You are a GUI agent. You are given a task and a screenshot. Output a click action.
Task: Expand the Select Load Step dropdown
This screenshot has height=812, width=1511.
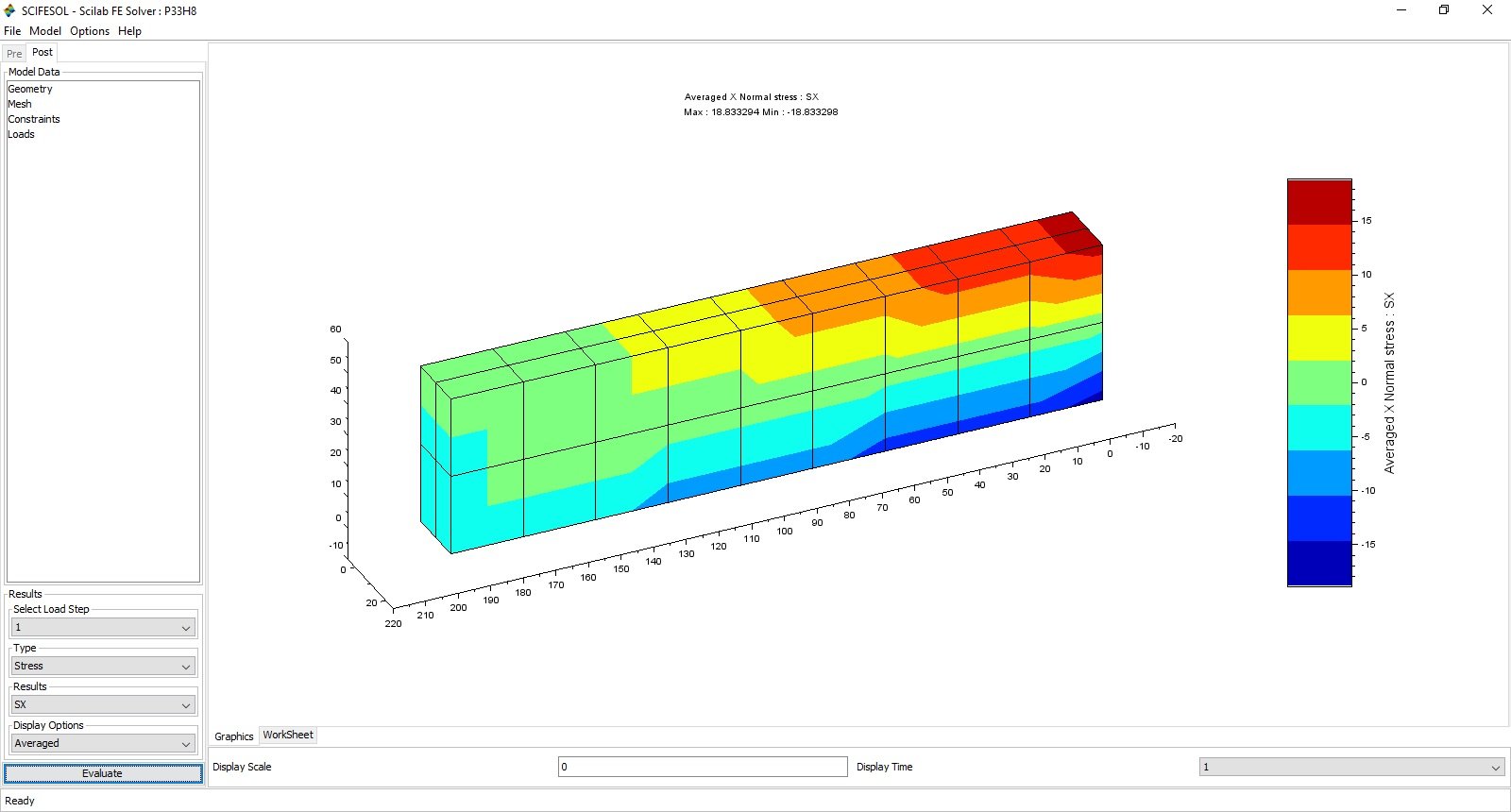(103, 628)
